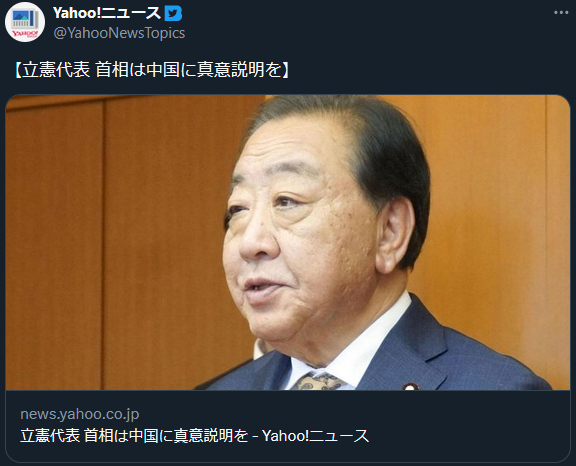This screenshot has width=576, height=466.
Task: Visit the @YahooNewsTopics handle
Action: 119,33
